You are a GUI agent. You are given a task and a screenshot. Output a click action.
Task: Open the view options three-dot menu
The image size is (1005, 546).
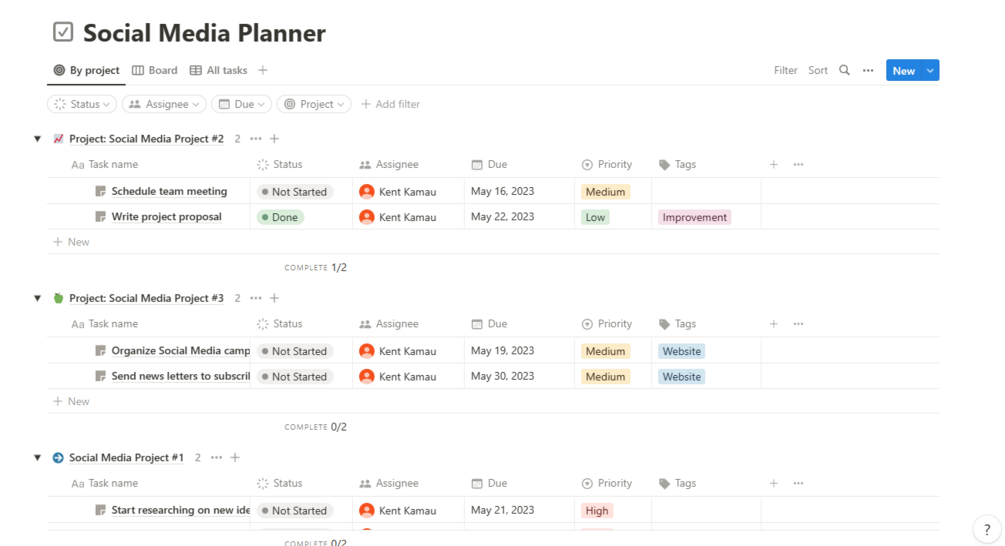[868, 70]
